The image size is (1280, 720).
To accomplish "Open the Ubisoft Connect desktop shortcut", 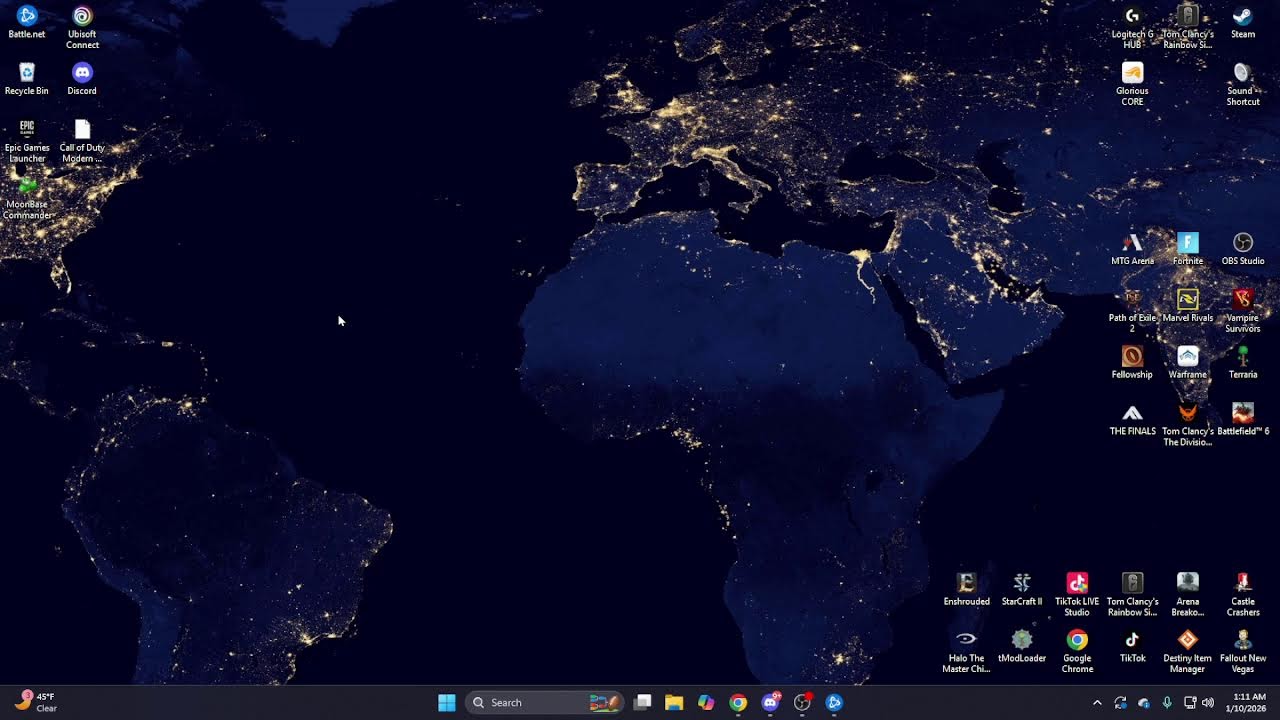I will coord(82,27).
